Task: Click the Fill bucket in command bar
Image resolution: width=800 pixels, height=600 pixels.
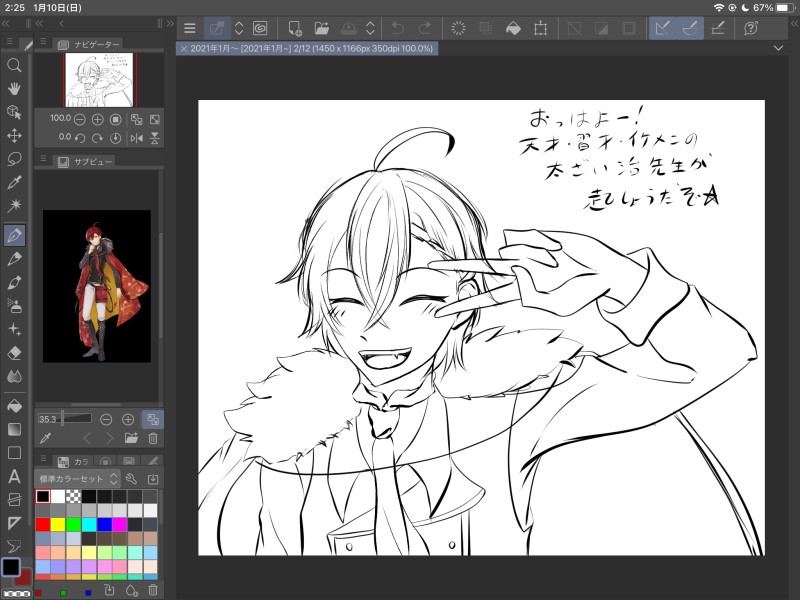Action: pyautogui.click(x=513, y=28)
